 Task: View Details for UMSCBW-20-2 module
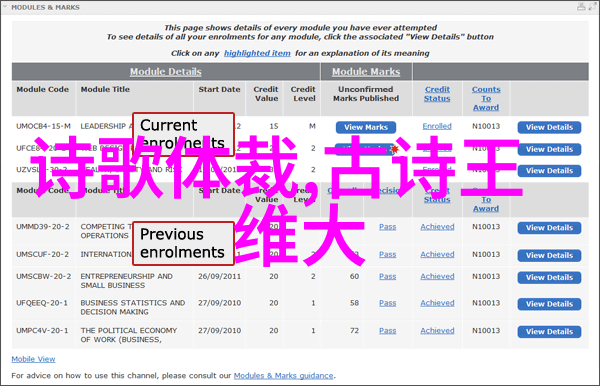(549, 277)
